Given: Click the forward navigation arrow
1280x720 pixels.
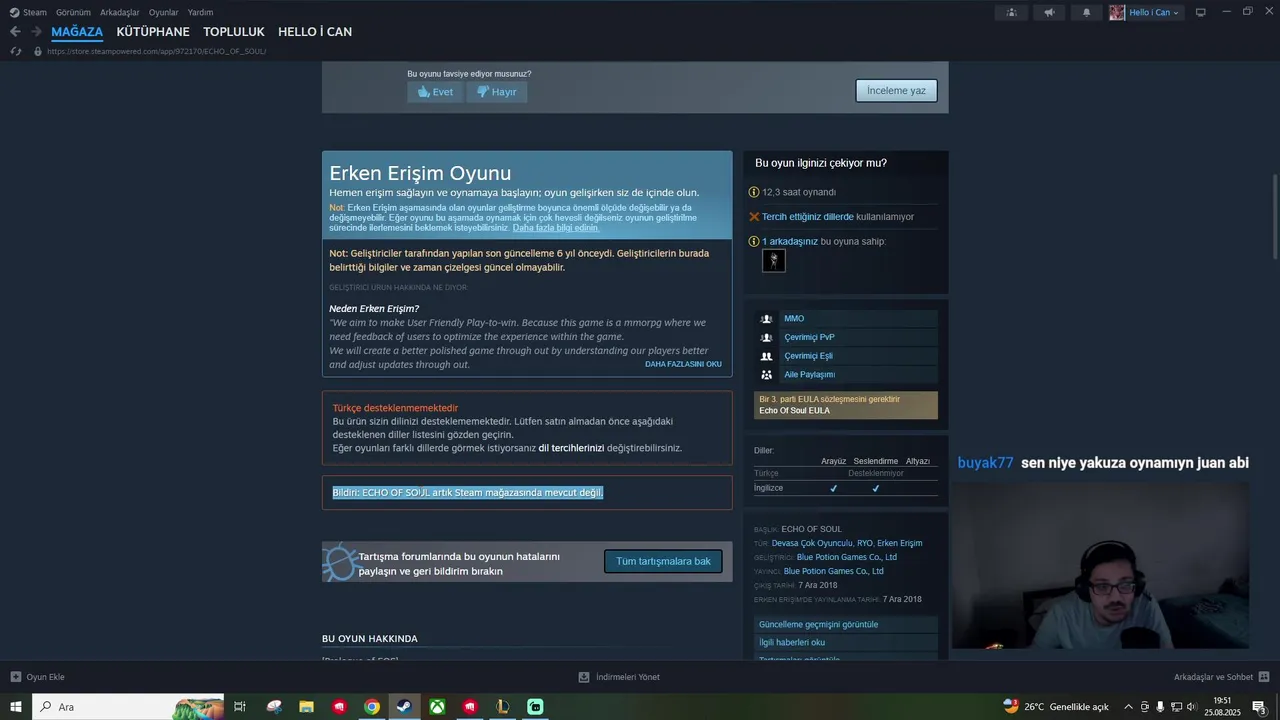Looking at the screenshot, I should (x=37, y=32).
